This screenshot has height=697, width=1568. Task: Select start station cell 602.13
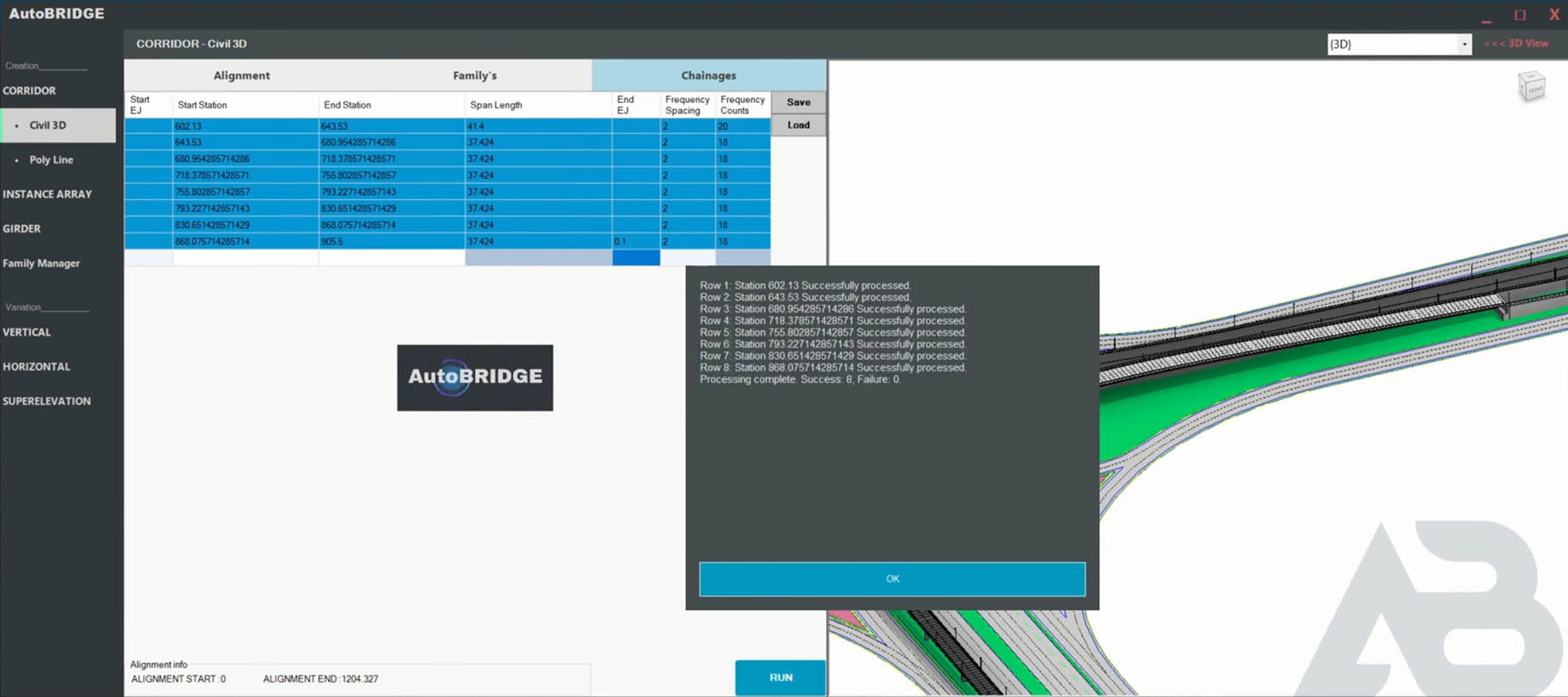(246, 126)
